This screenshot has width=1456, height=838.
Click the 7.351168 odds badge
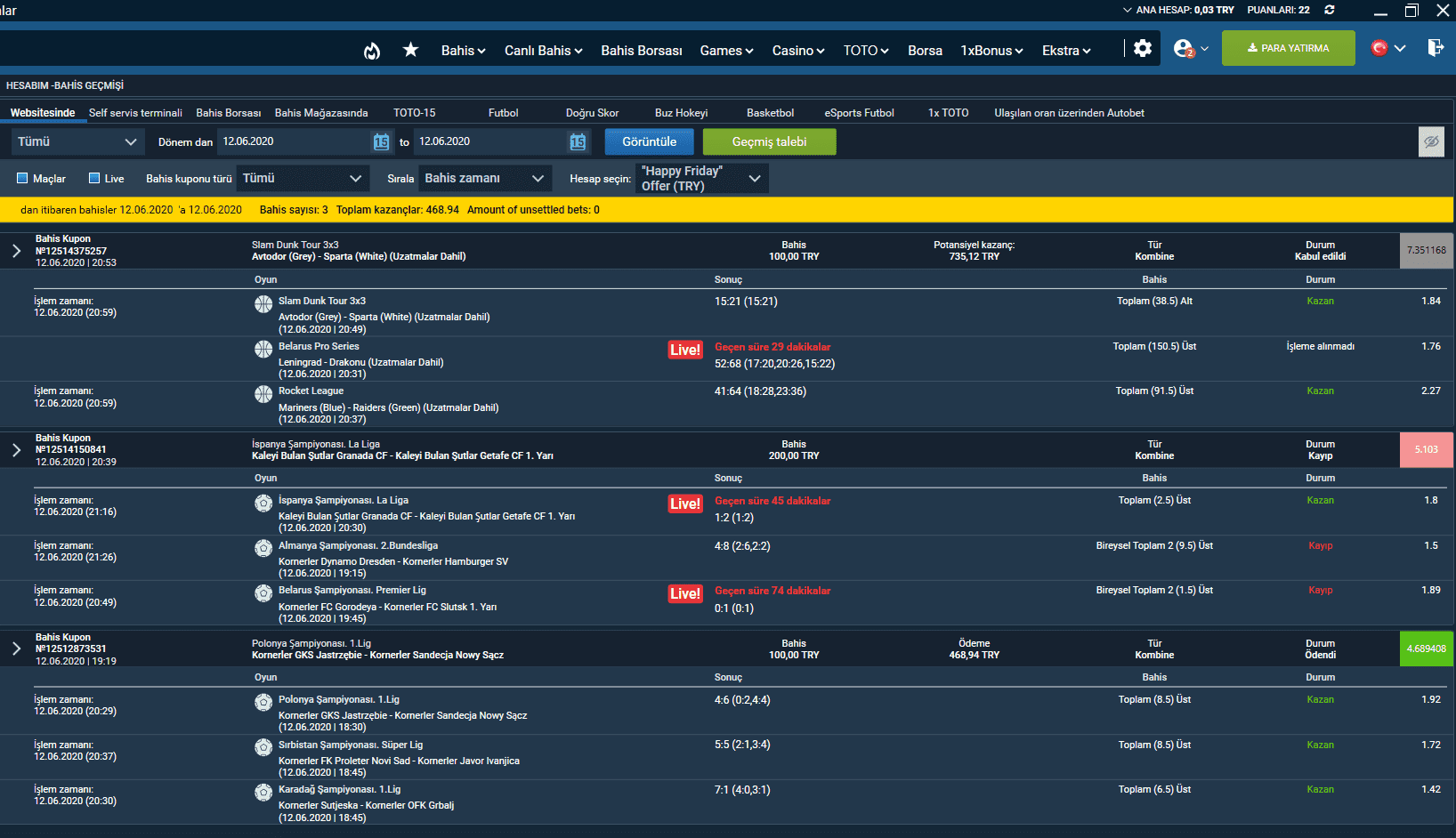click(x=1427, y=251)
